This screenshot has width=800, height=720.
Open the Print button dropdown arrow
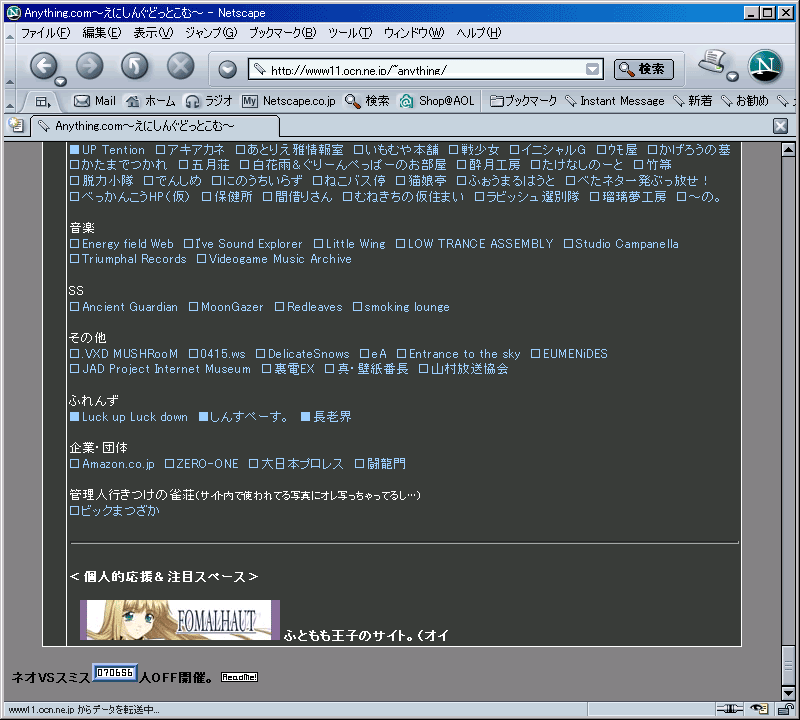point(733,77)
